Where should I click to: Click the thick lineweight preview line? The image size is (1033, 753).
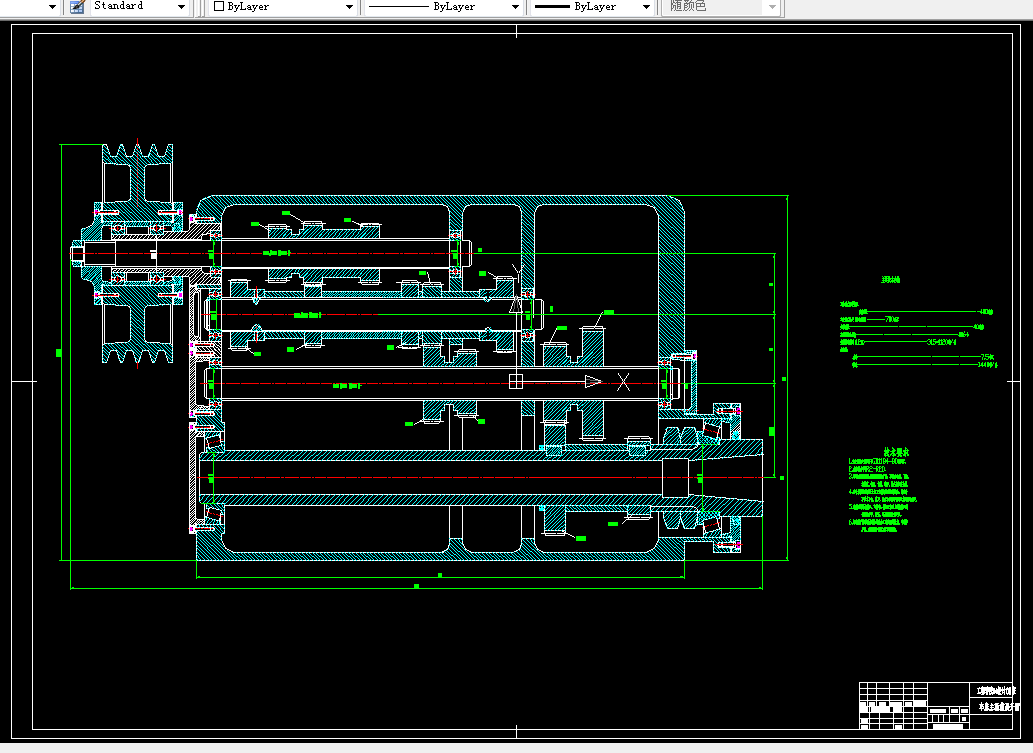tap(552, 7)
